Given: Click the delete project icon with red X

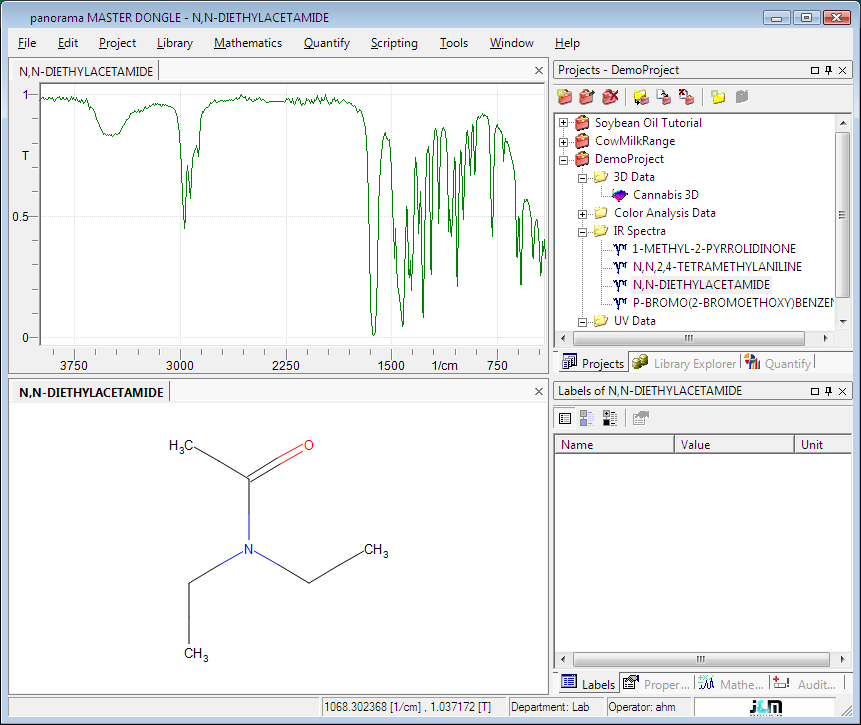Looking at the screenshot, I should [x=610, y=97].
